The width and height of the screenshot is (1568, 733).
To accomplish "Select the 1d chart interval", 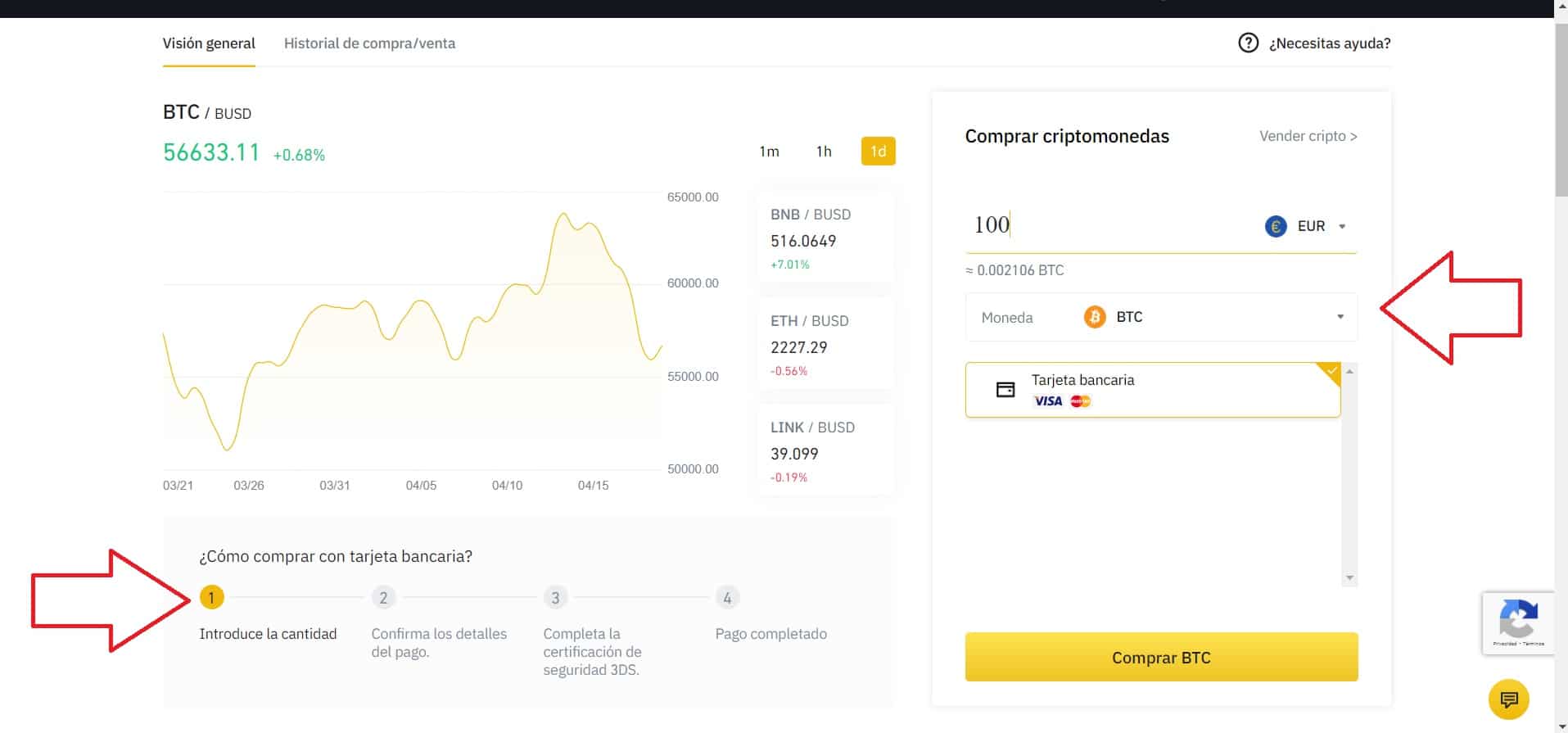I will 879,152.
